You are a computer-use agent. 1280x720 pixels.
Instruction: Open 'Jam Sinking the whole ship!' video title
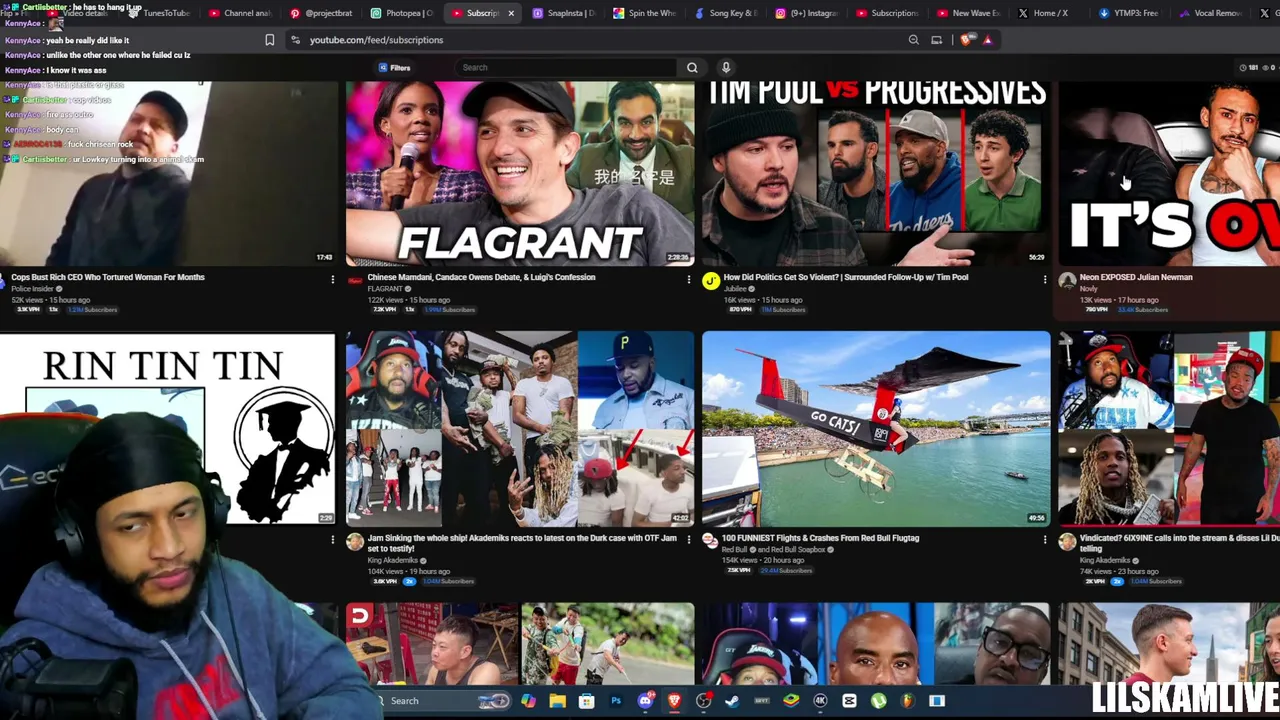522,543
